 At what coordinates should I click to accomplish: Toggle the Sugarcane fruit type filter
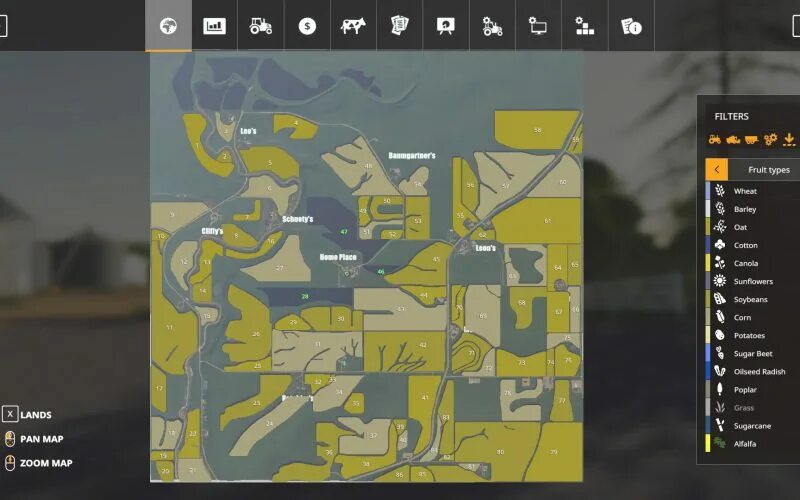[753, 426]
